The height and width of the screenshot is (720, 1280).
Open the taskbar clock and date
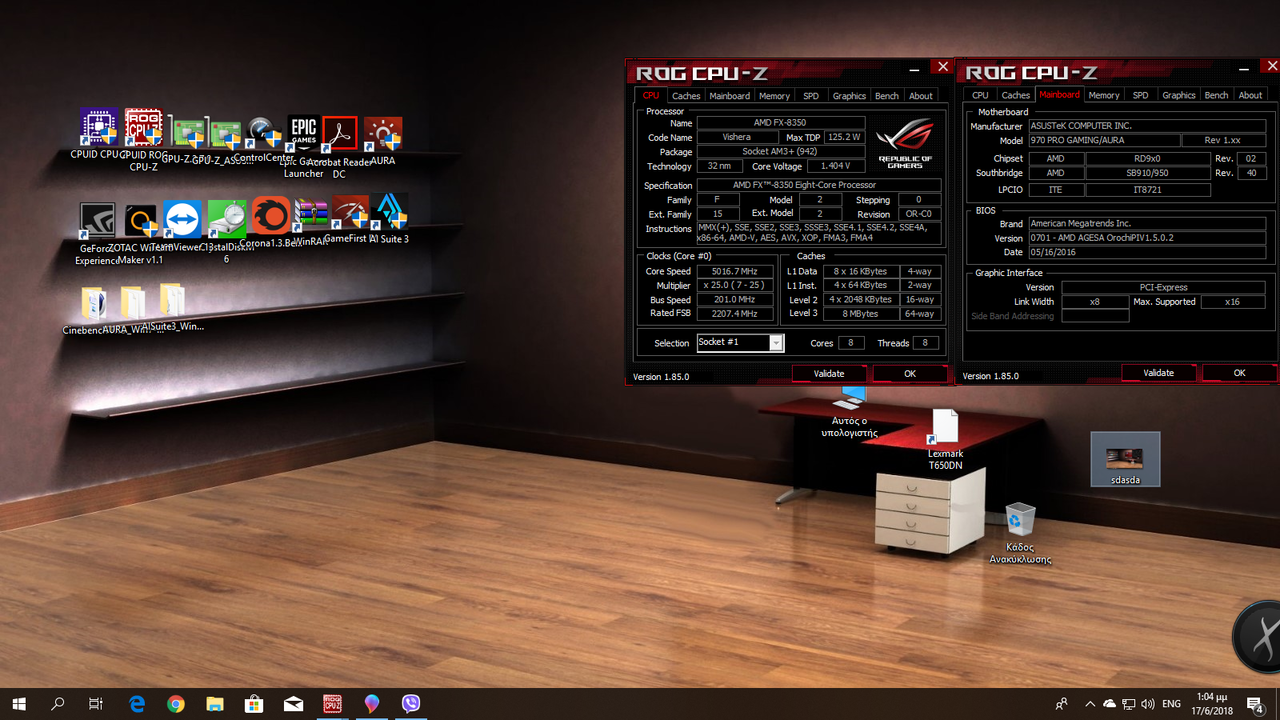point(1211,704)
